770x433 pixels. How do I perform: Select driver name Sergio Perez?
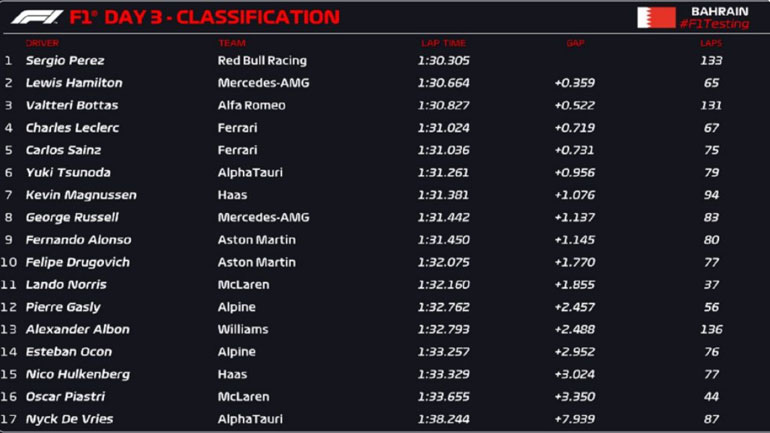pos(65,60)
